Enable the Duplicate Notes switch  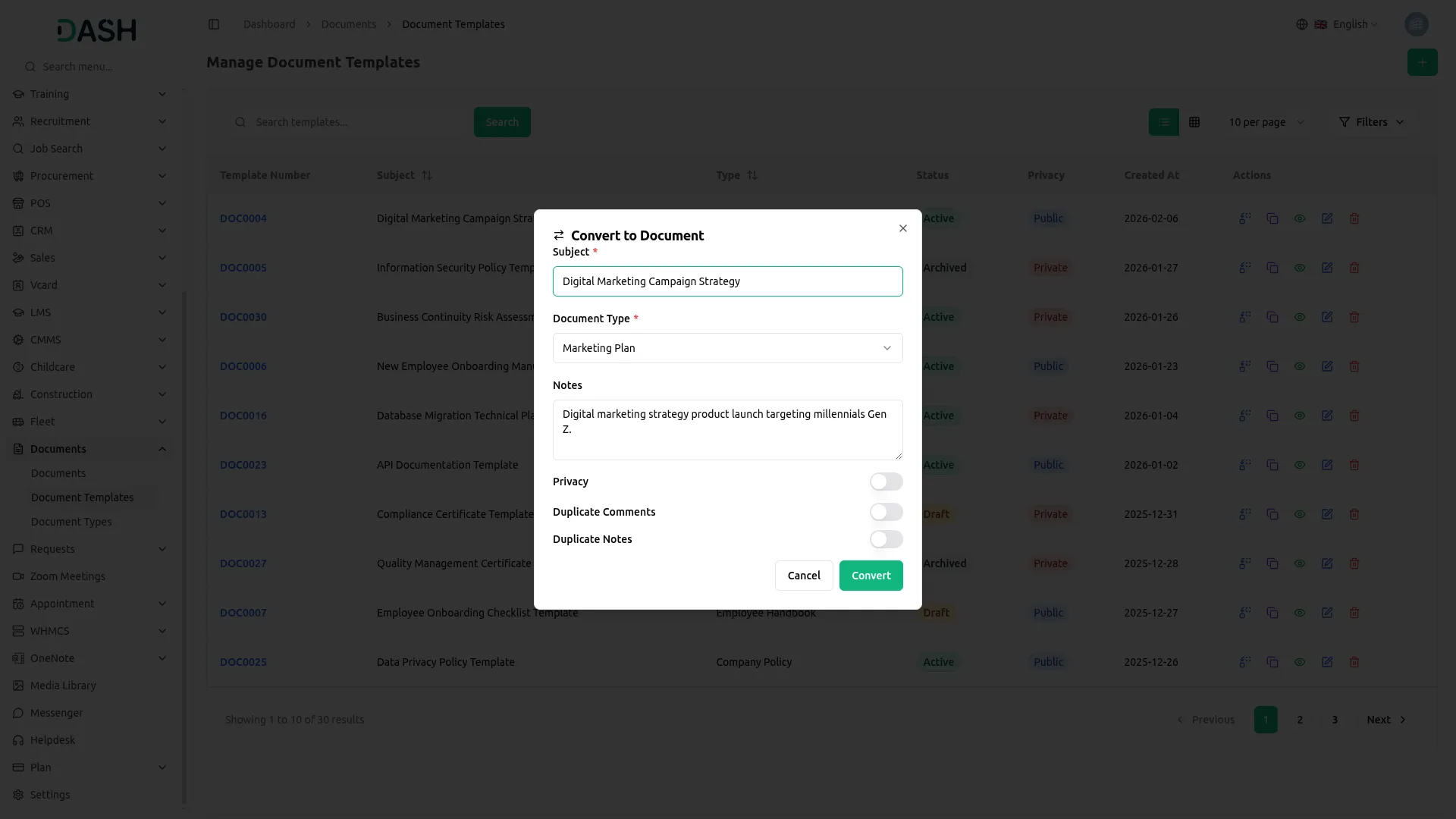coord(886,539)
